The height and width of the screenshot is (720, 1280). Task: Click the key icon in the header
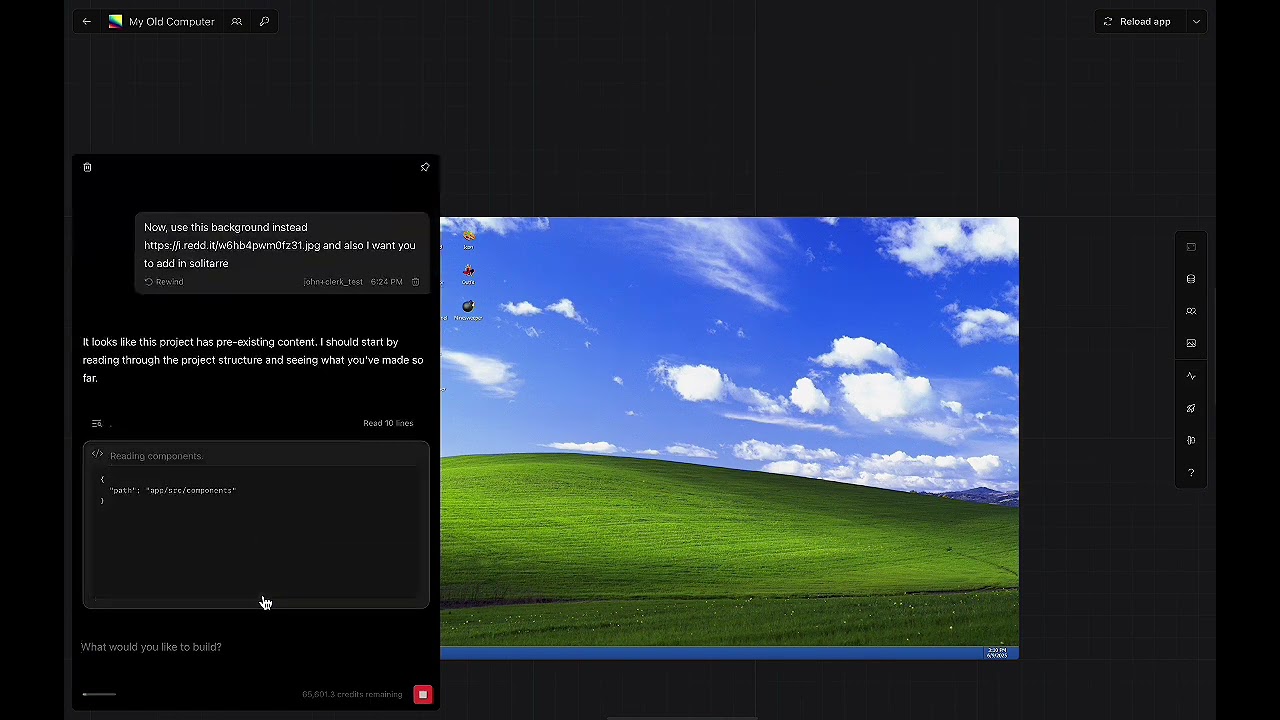264,21
